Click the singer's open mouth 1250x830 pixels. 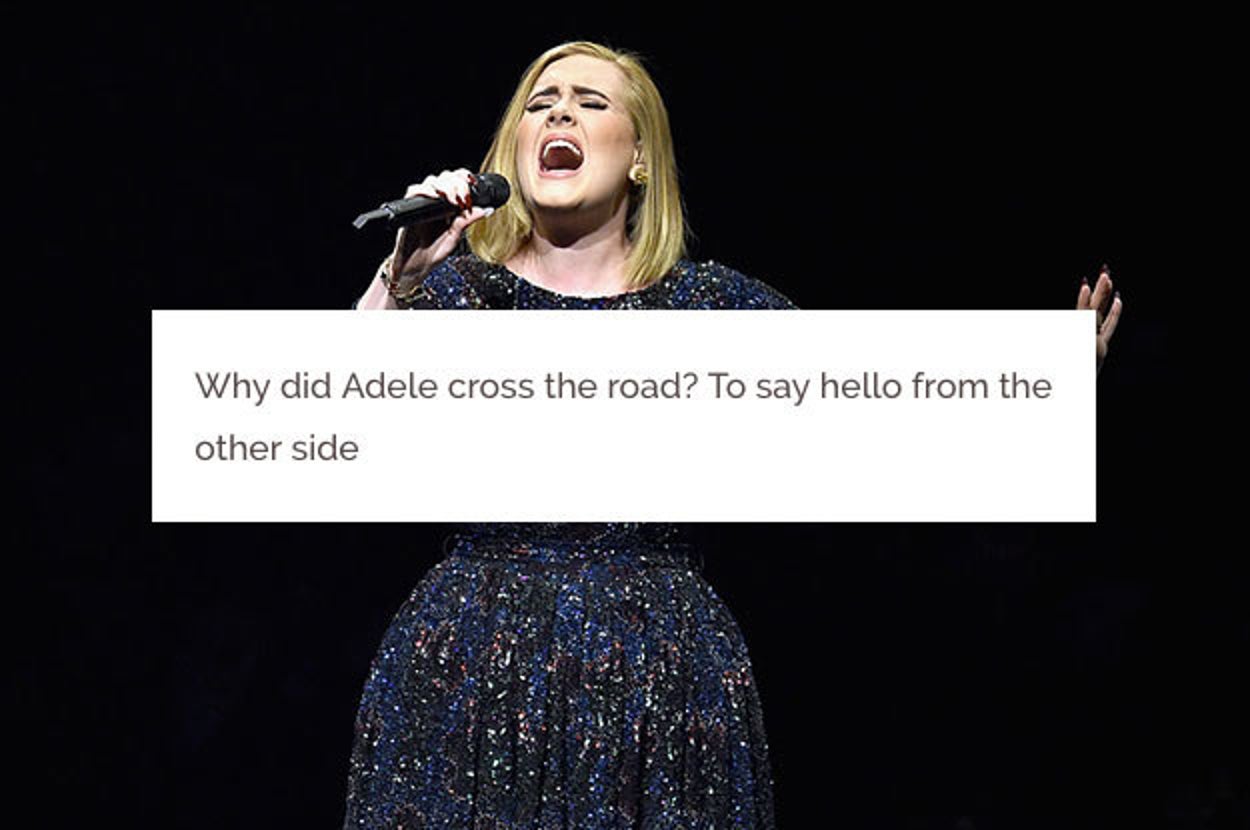[x=561, y=155]
